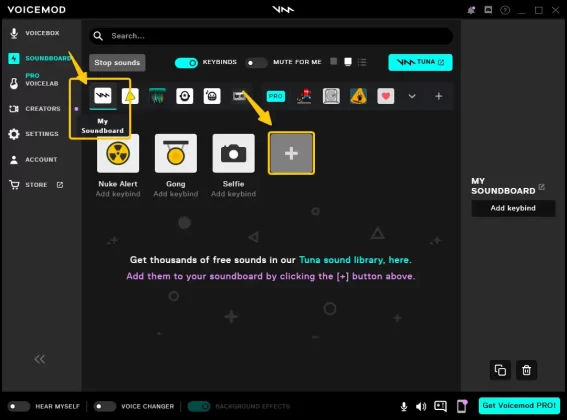Viewport: 567px width, 420px height.
Task: Click Get Voicemod PRO! button
Action: [x=519, y=406]
